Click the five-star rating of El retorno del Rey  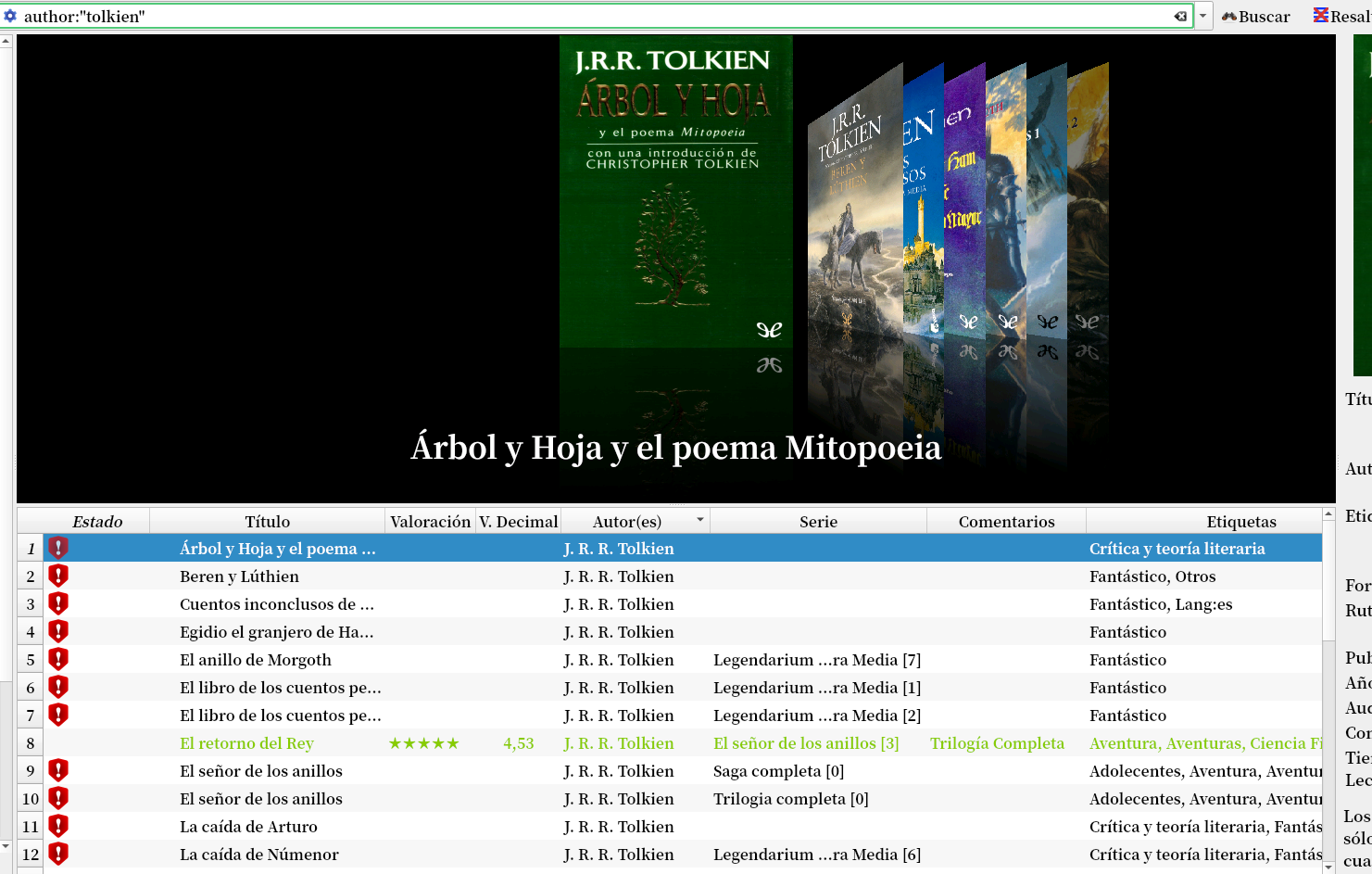coord(424,742)
